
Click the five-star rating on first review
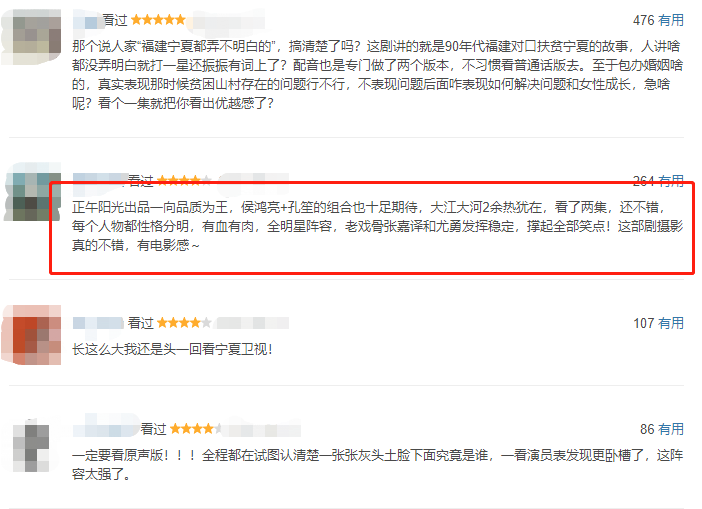[x=158, y=20]
